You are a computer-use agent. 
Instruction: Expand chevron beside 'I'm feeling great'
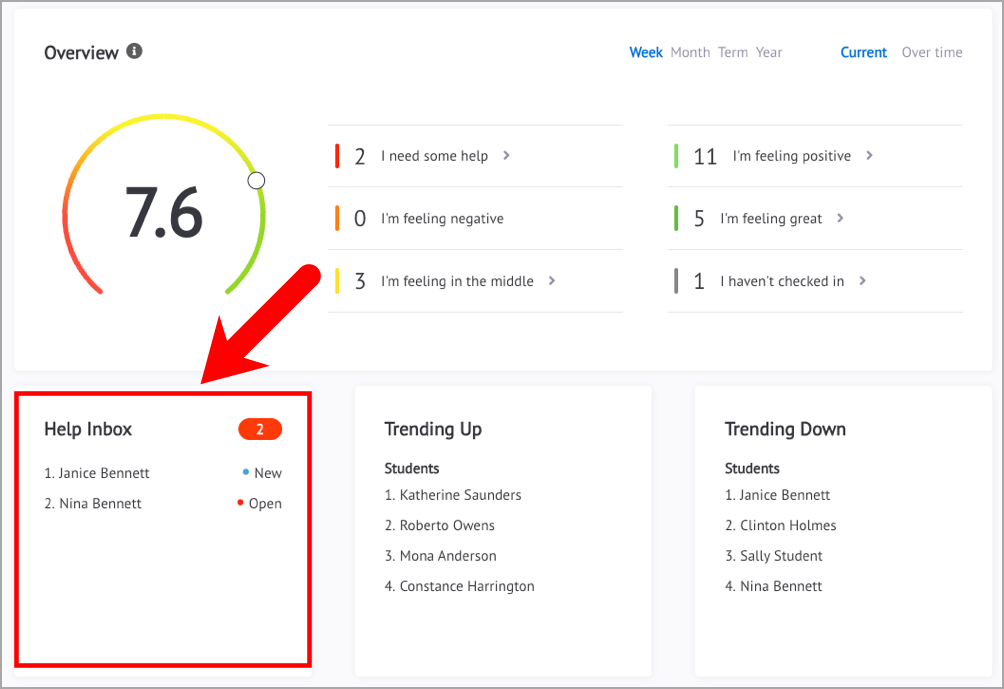click(x=841, y=218)
